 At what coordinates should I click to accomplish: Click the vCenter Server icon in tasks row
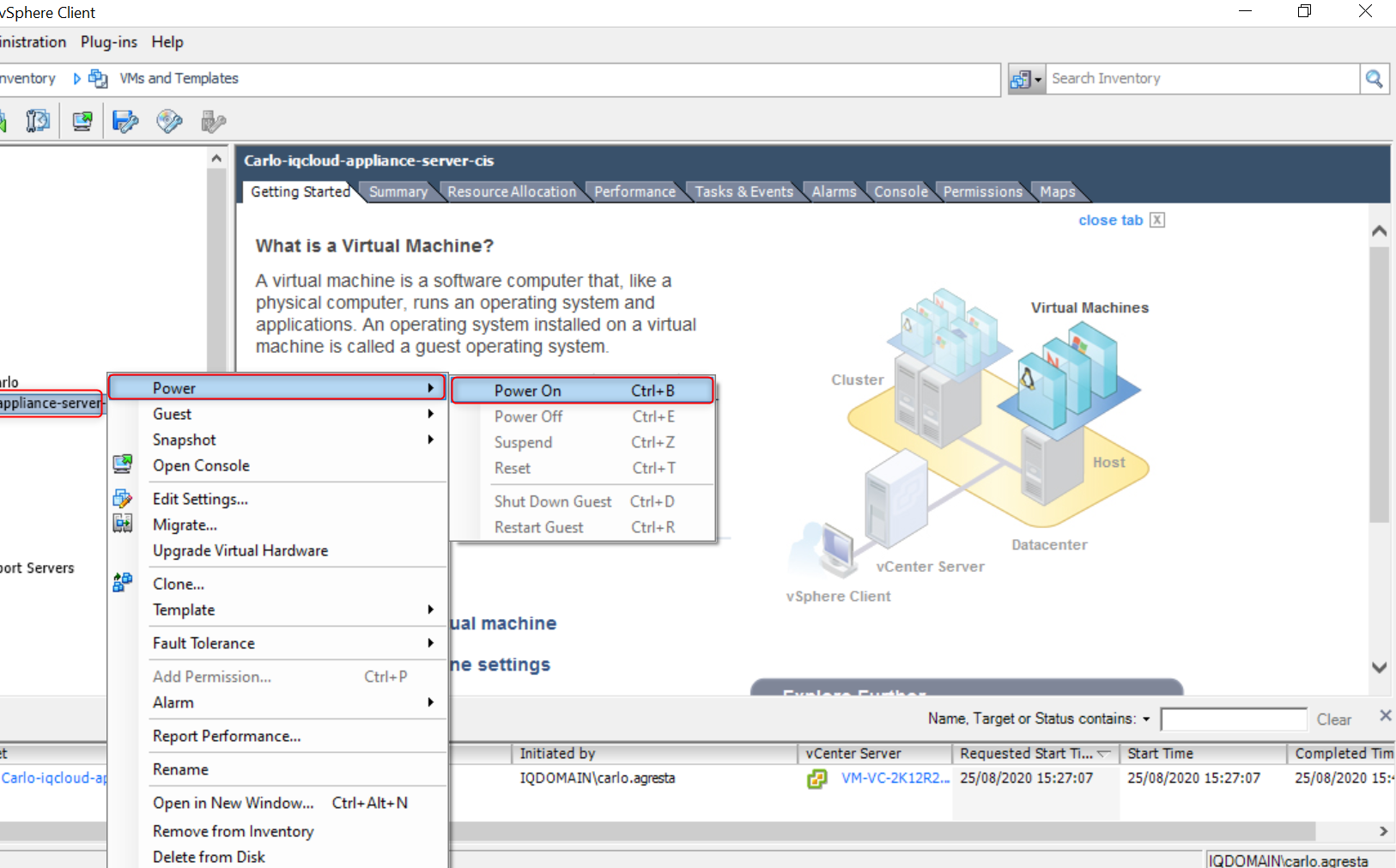point(816,779)
